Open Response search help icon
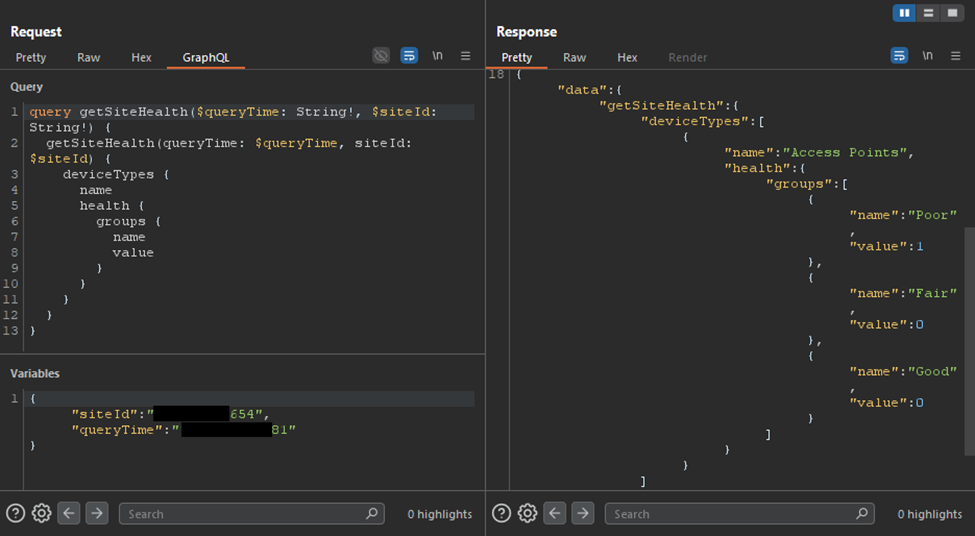Screen dimensions: 975x536 point(501,513)
